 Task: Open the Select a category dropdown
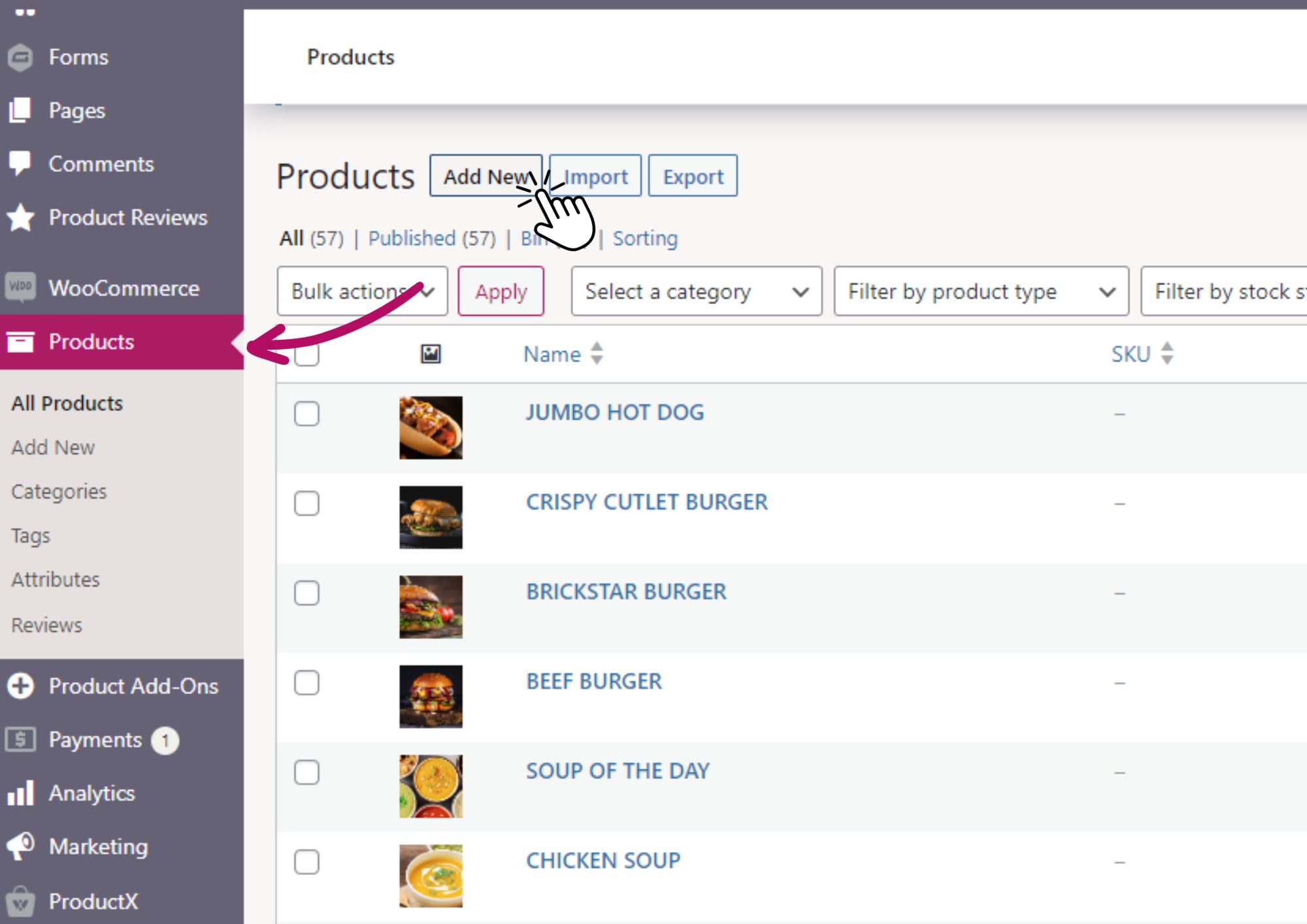click(x=696, y=291)
